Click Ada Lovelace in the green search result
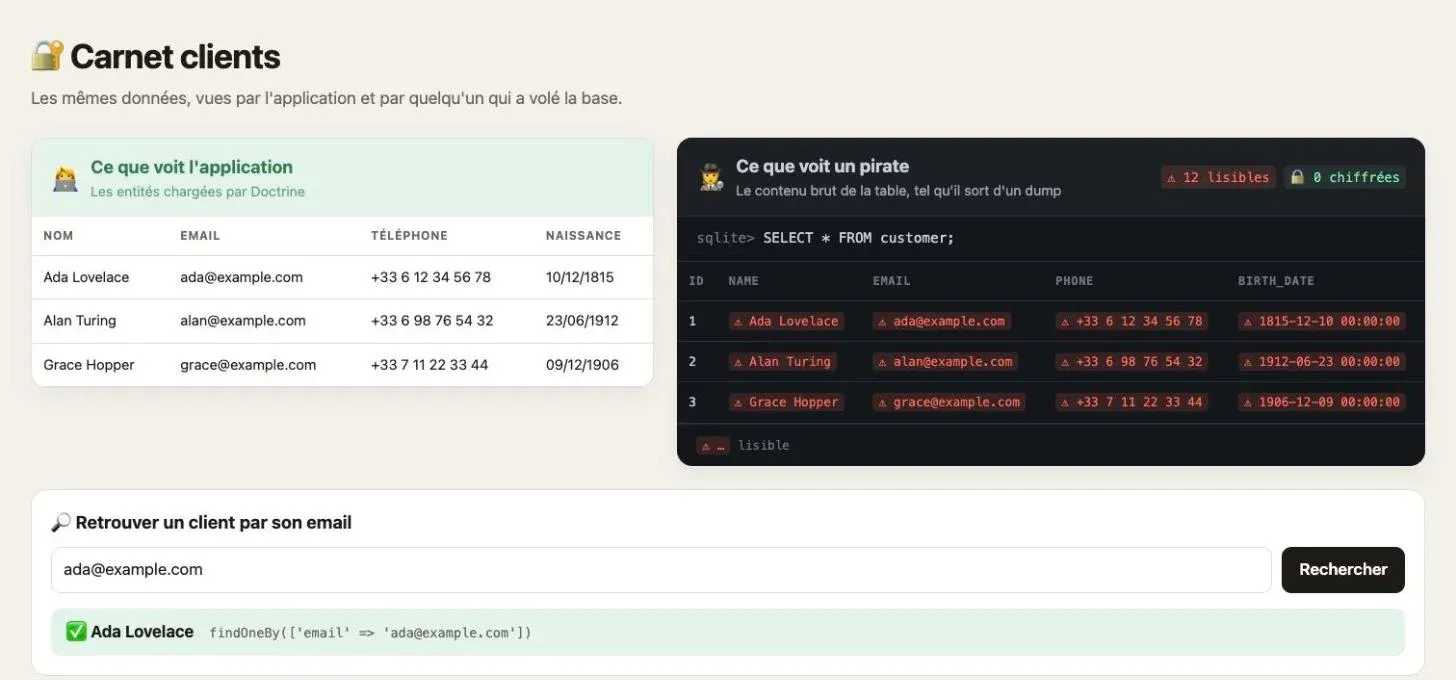Image resolution: width=1456 pixels, height=680 pixels. (x=142, y=632)
